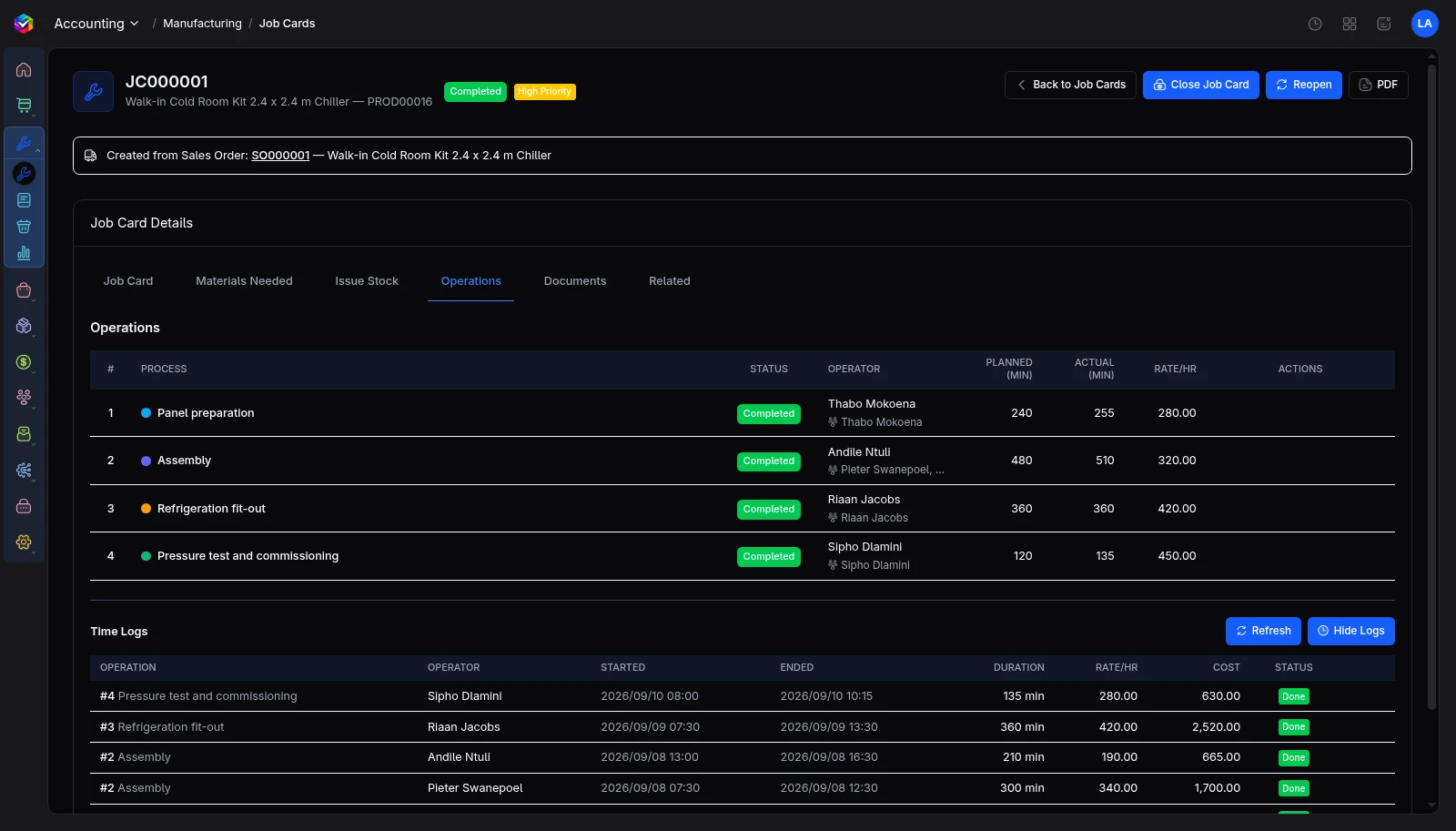The height and width of the screenshot is (831, 1456).
Task: Open the people group icon in sidebar
Action: tap(24, 397)
